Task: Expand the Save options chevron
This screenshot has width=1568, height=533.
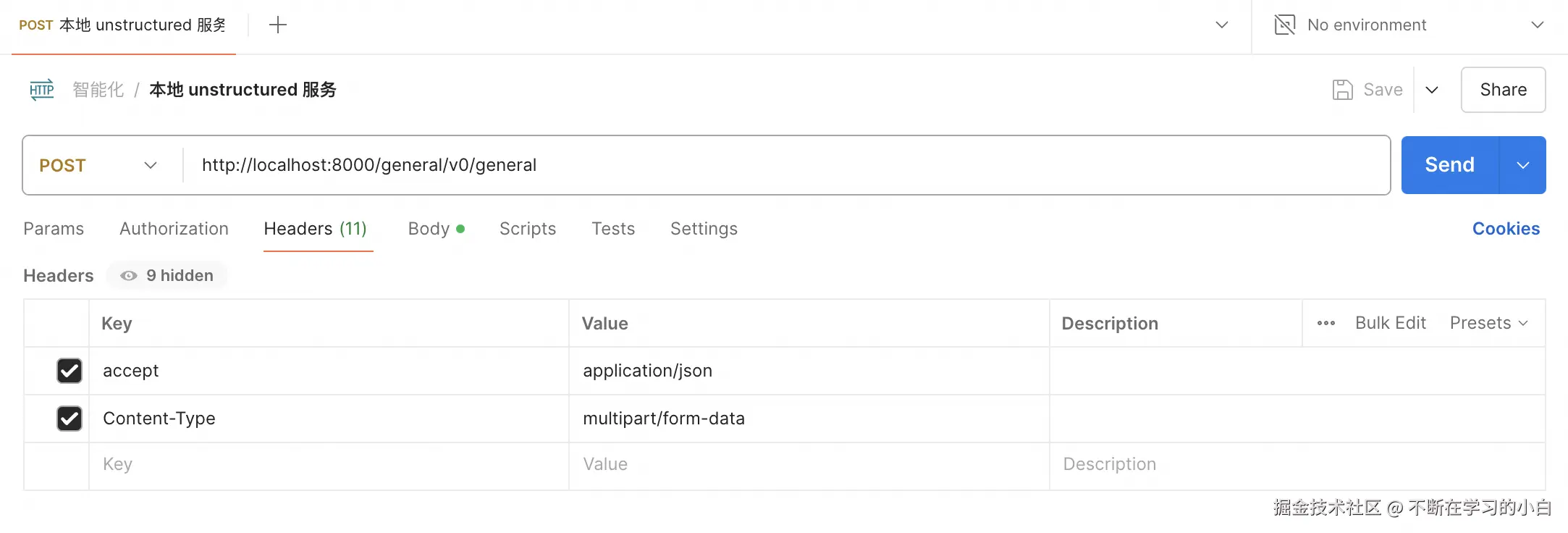Action: coord(1431,90)
